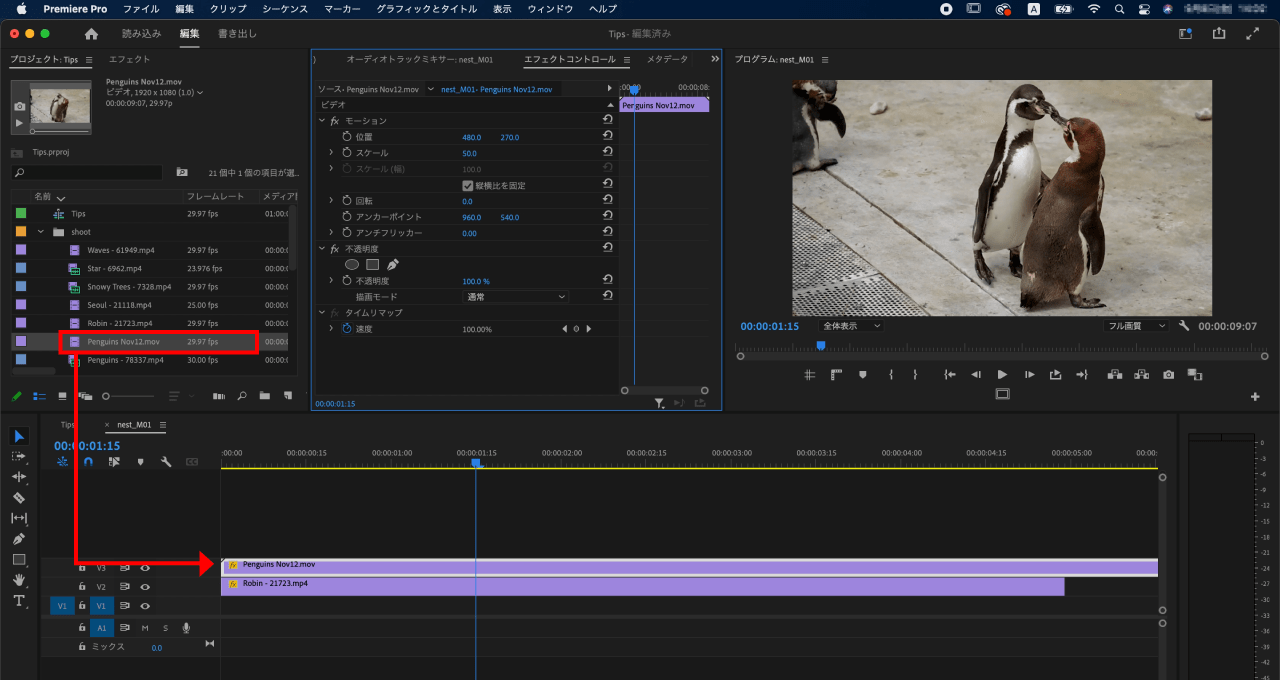This screenshot has height=680, width=1280.
Task: Solo the A1 audio track
Action: [x=165, y=628]
